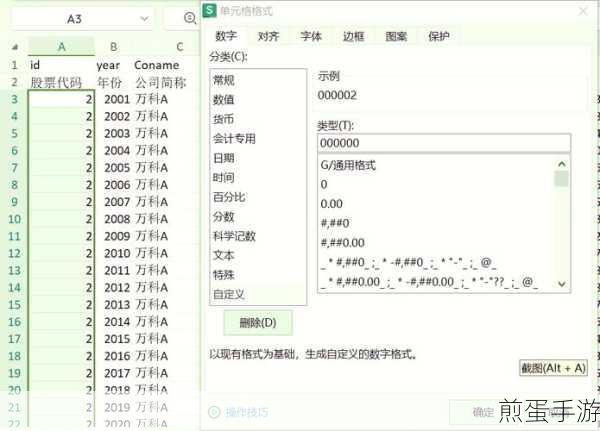Click the zoom magnifier icon beside Name Box
The width and height of the screenshot is (600, 431).
point(190,18)
